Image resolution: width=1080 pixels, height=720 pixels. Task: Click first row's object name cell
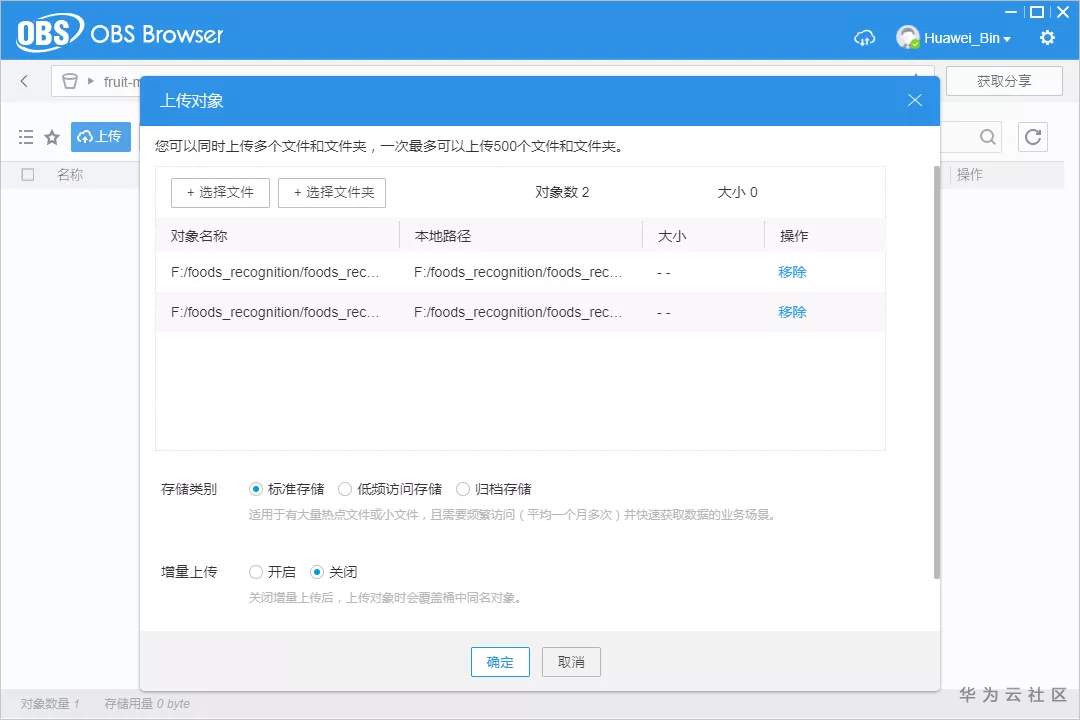pyautogui.click(x=276, y=272)
